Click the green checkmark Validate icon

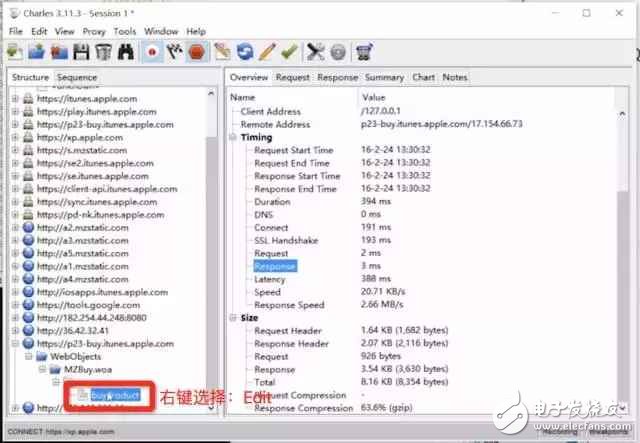[x=289, y=52]
